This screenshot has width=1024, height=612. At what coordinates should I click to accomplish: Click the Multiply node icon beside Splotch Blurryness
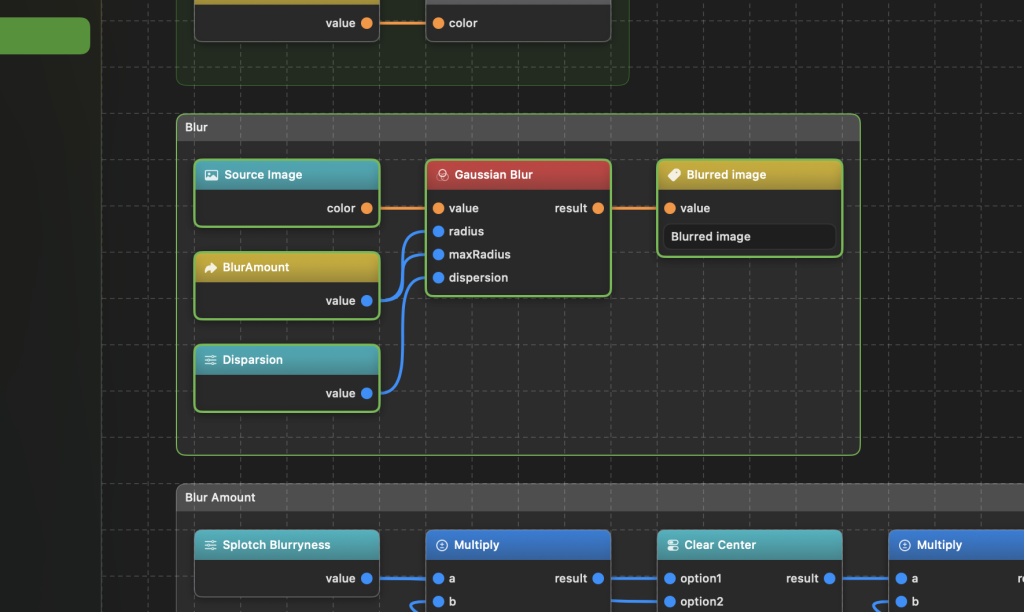click(441, 545)
